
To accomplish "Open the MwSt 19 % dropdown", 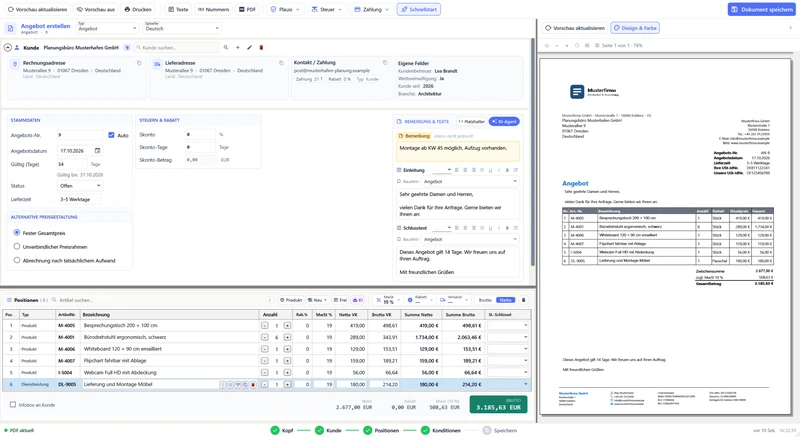I will [388, 300].
